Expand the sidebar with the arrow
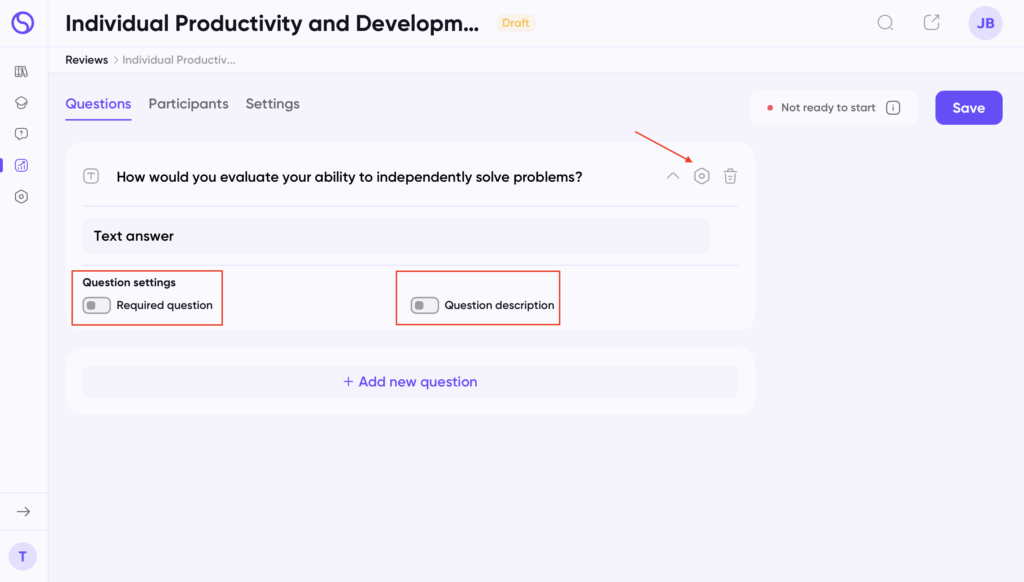This screenshot has height=582, width=1024. [23, 512]
